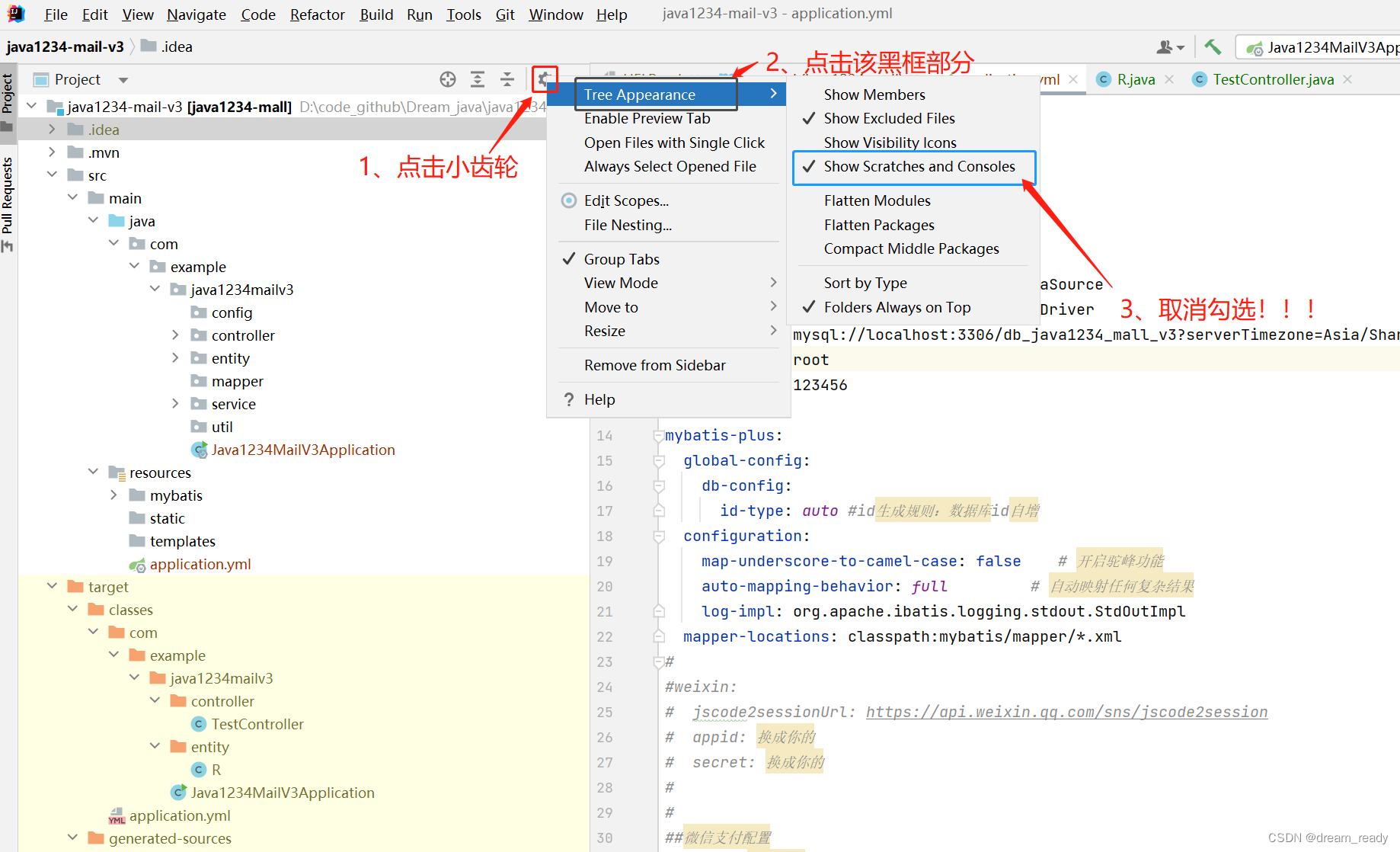Open application.yml under resources folder

(x=190, y=564)
